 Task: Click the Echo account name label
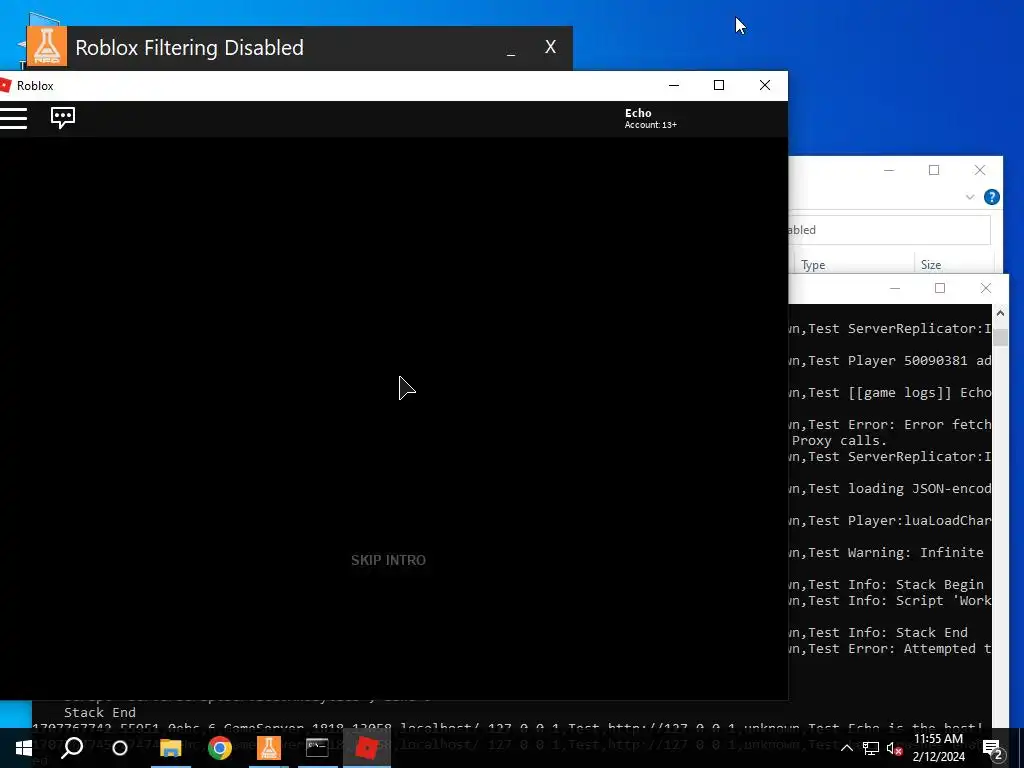point(638,112)
